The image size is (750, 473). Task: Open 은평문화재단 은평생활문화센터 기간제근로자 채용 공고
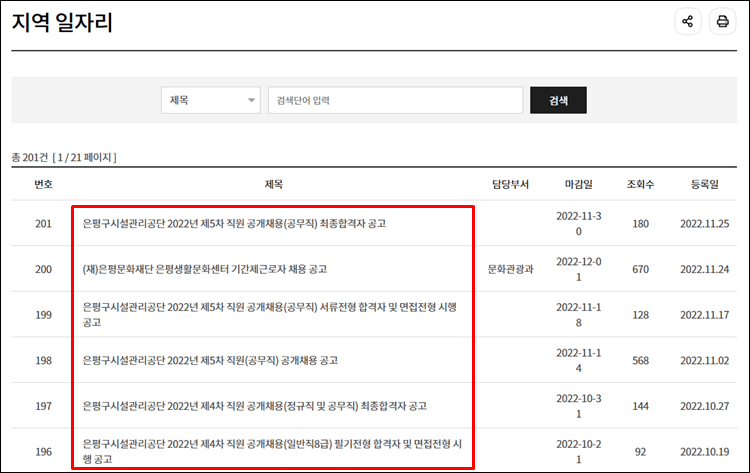tap(205, 269)
